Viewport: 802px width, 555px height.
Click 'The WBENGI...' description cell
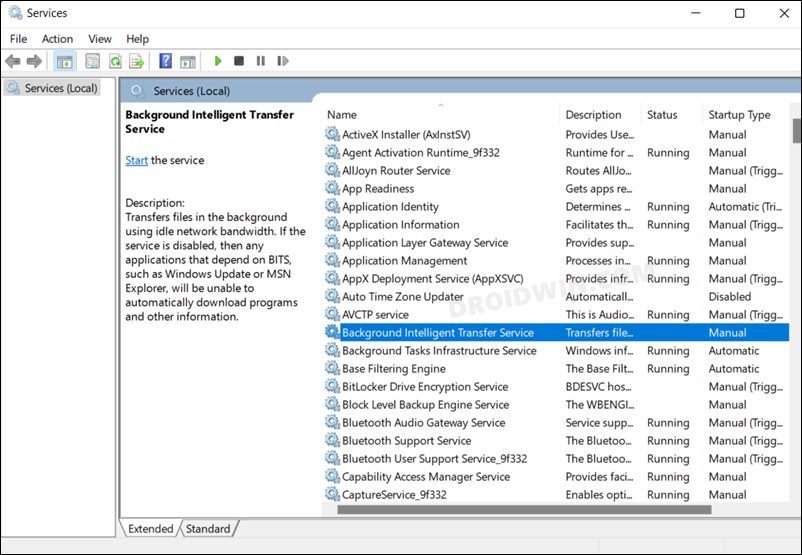click(x=599, y=404)
